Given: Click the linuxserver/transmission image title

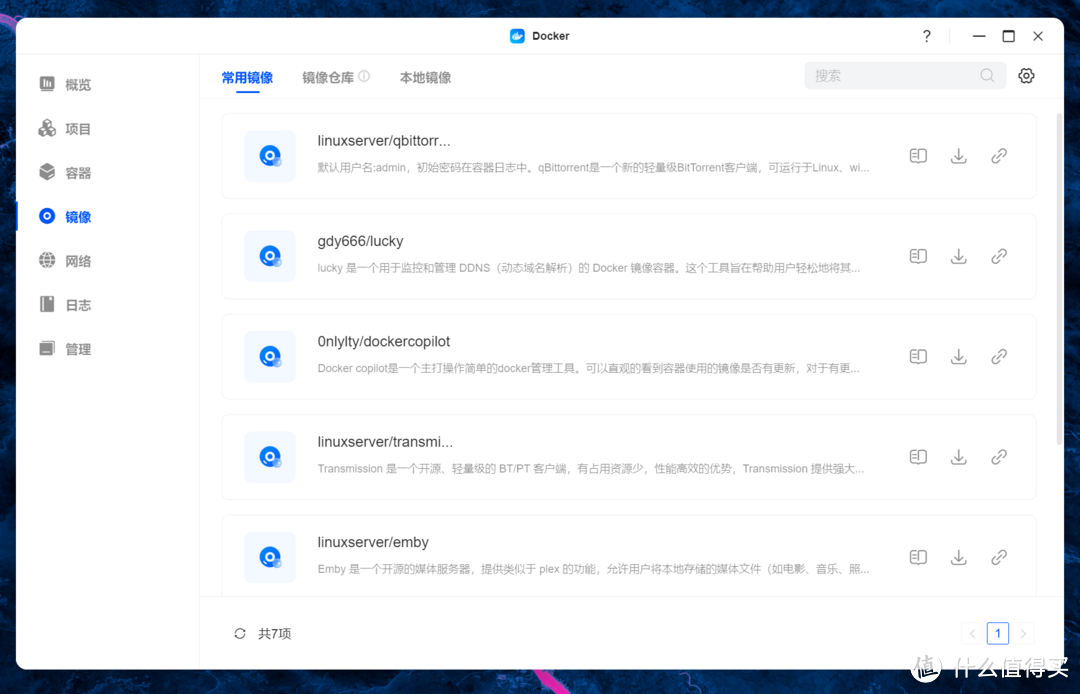Looking at the screenshot, I should coord(386,441).
